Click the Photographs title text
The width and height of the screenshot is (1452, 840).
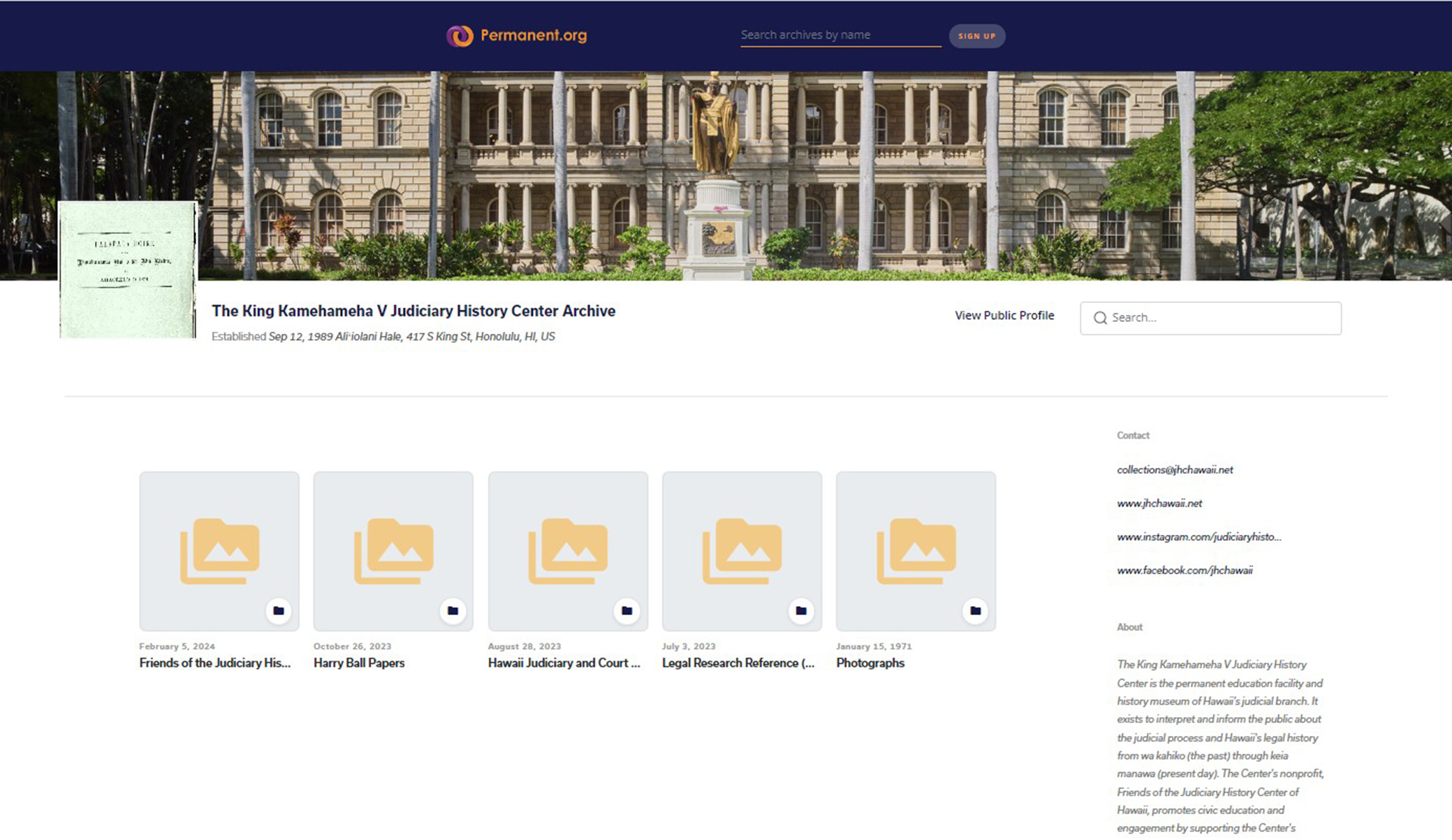tap(870, 663)
